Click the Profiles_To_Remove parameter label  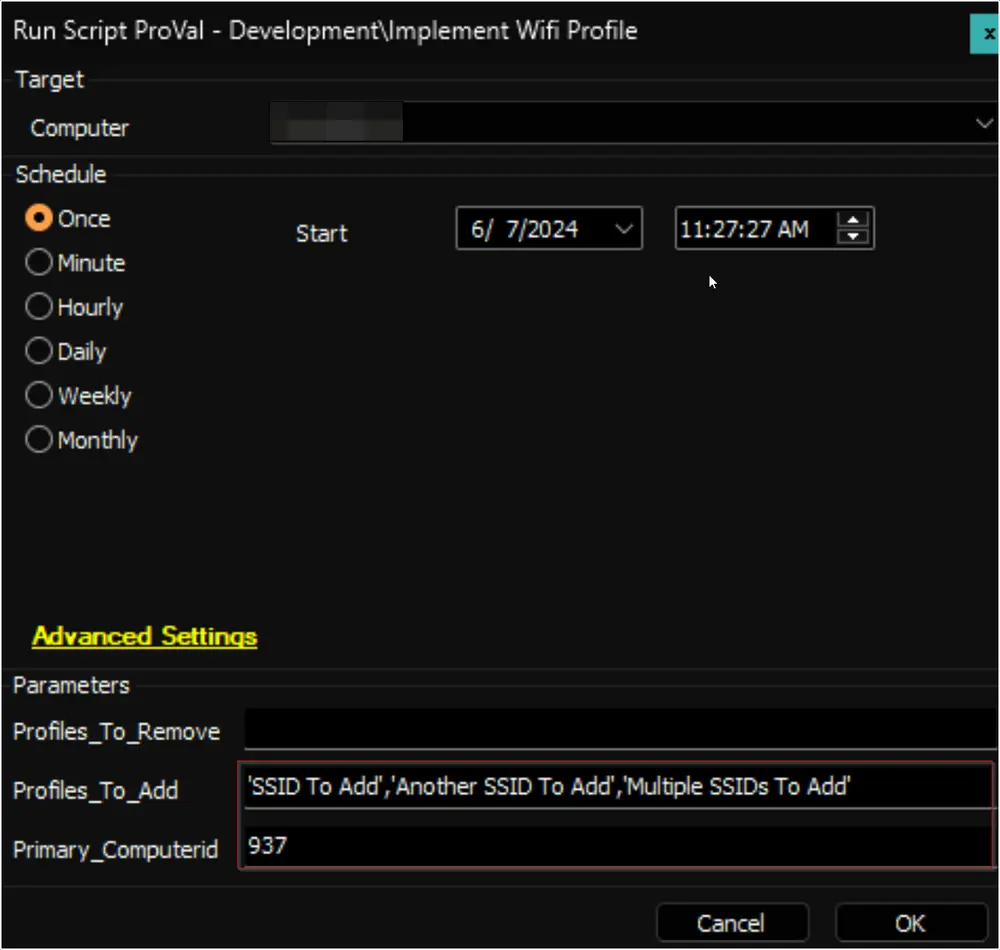(116, 732)
